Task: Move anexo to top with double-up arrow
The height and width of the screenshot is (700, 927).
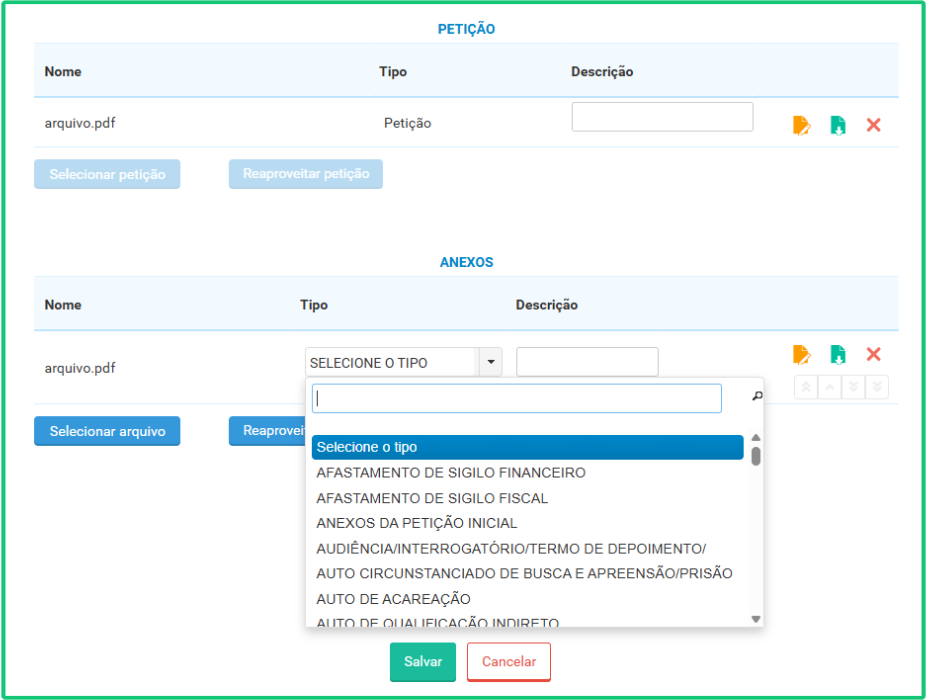Action: pyautogui.click(x=806, y=387)
